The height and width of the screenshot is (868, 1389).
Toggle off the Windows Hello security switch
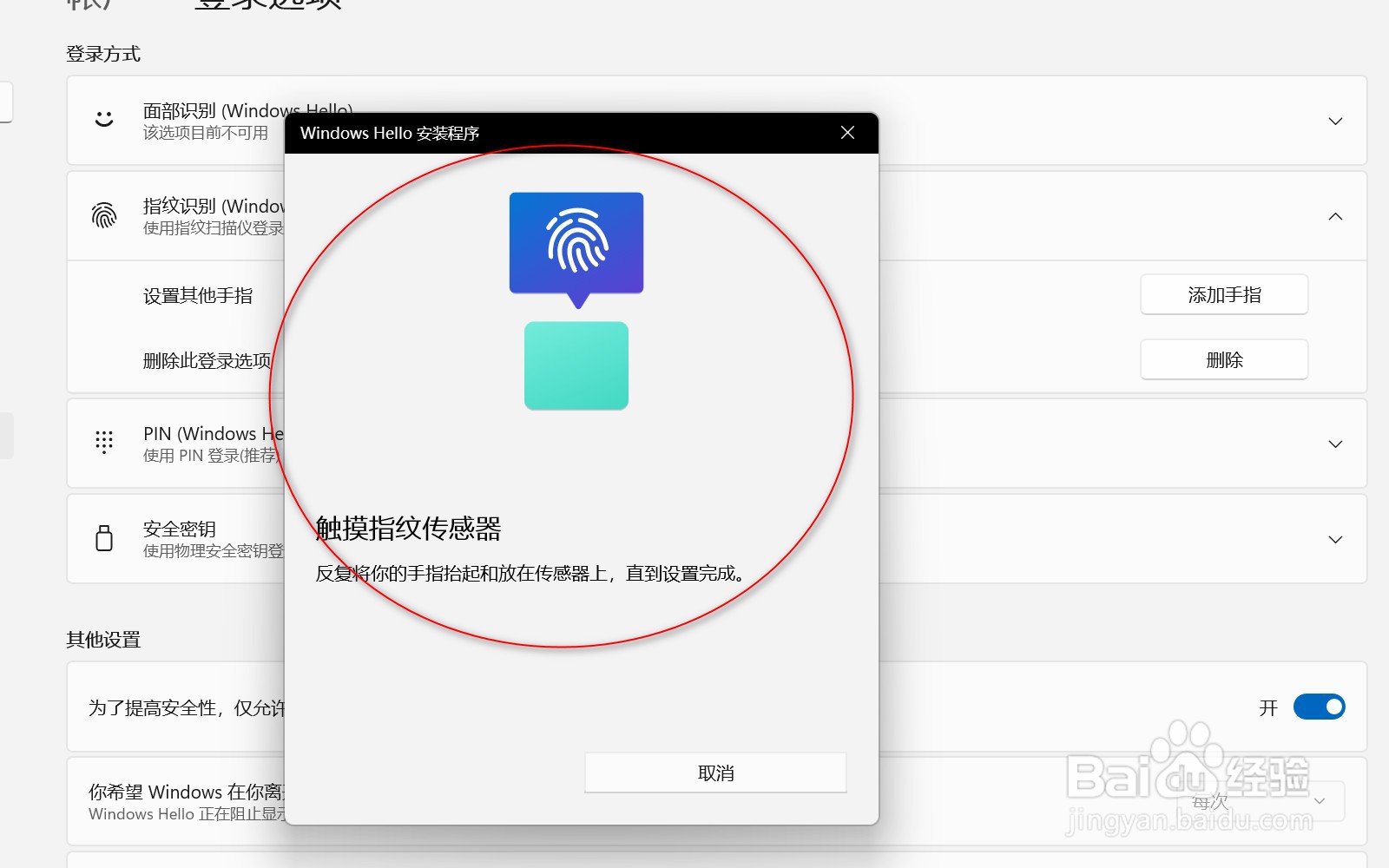(1320, 707)
